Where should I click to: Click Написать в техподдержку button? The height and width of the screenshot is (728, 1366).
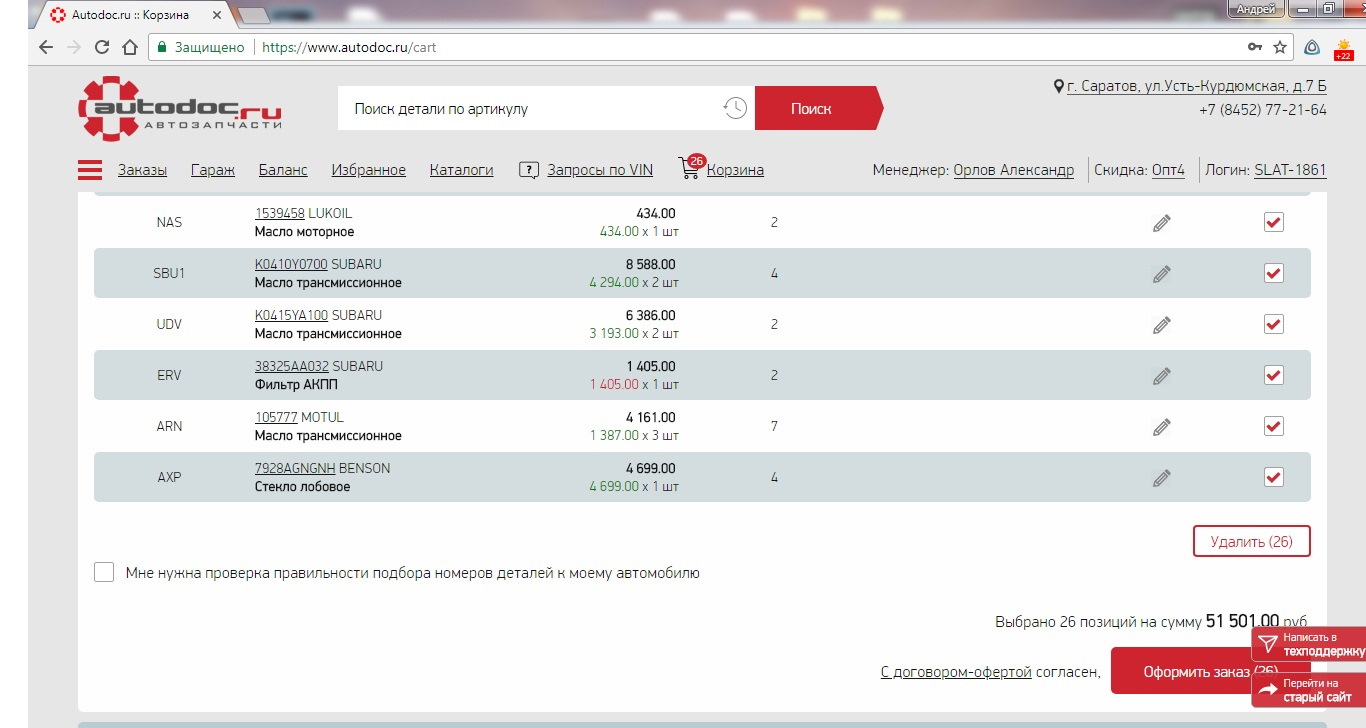pyautogui.click(x=1309, y=644)
